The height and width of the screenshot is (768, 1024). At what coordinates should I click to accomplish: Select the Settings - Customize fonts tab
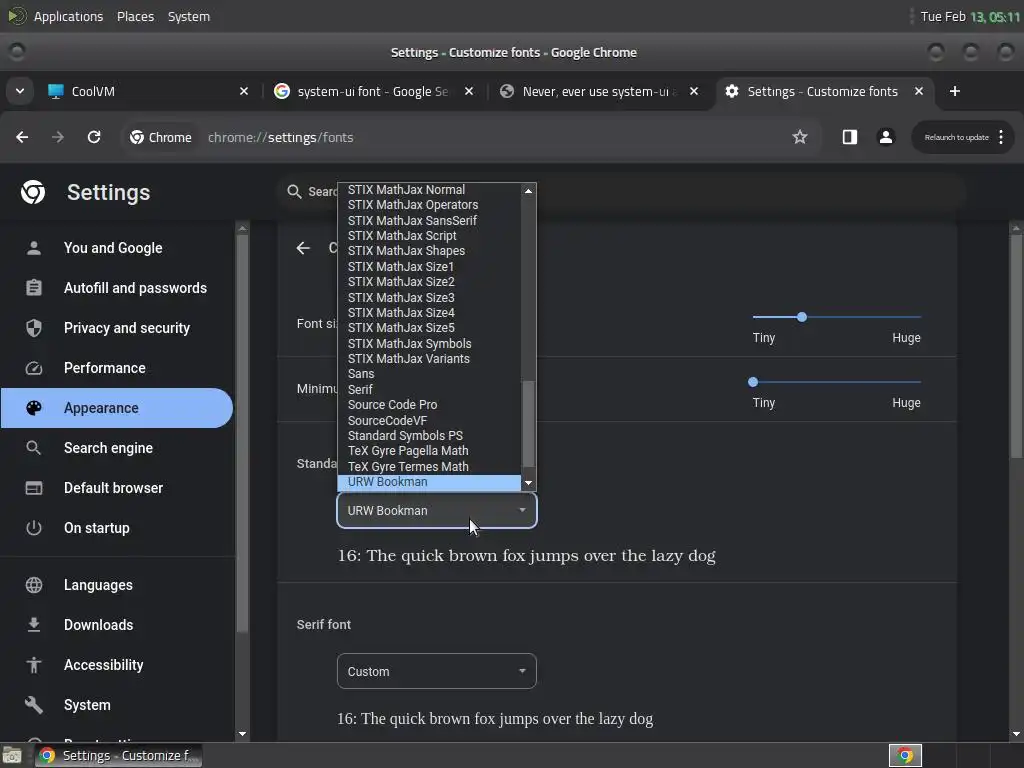[x=823, y=91]
